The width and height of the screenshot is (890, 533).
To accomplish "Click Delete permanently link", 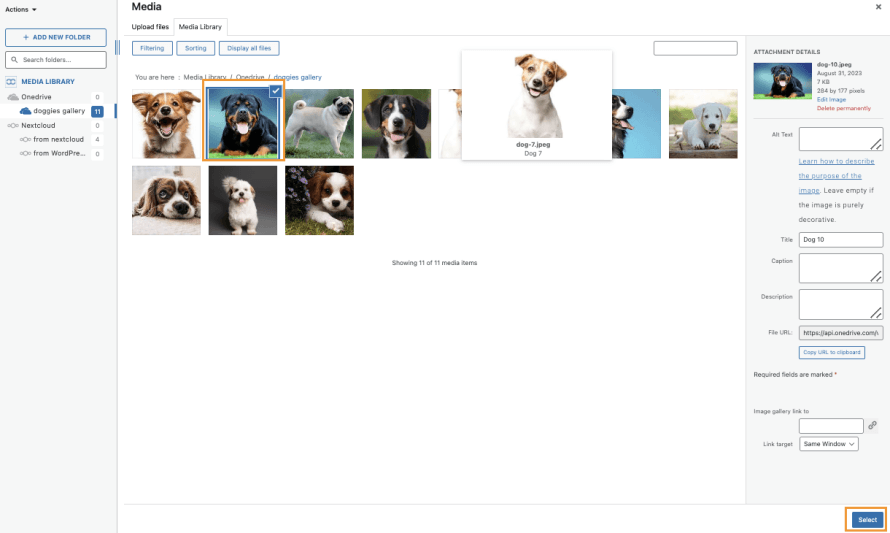I will [843, 108].
